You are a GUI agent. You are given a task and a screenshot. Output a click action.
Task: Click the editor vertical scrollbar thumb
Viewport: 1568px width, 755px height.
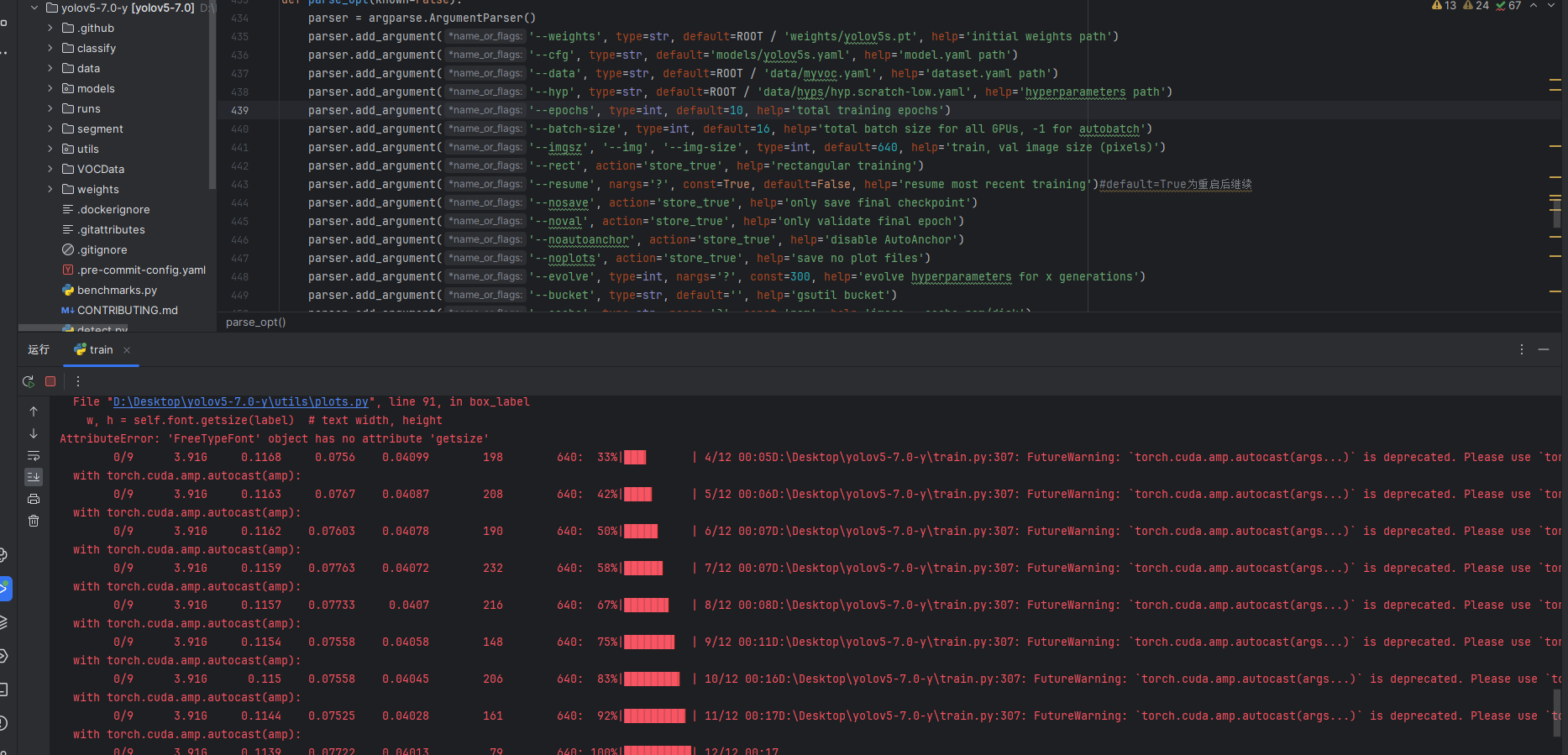click(1556, 212)
